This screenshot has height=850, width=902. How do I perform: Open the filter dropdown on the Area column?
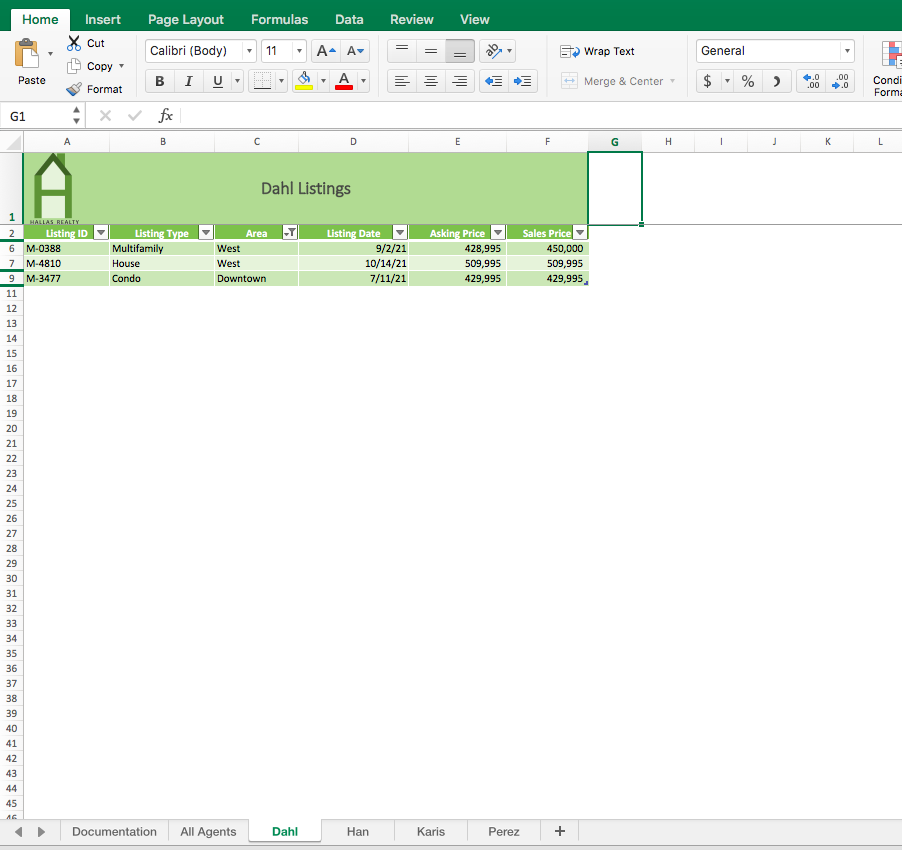pos(290,232)
